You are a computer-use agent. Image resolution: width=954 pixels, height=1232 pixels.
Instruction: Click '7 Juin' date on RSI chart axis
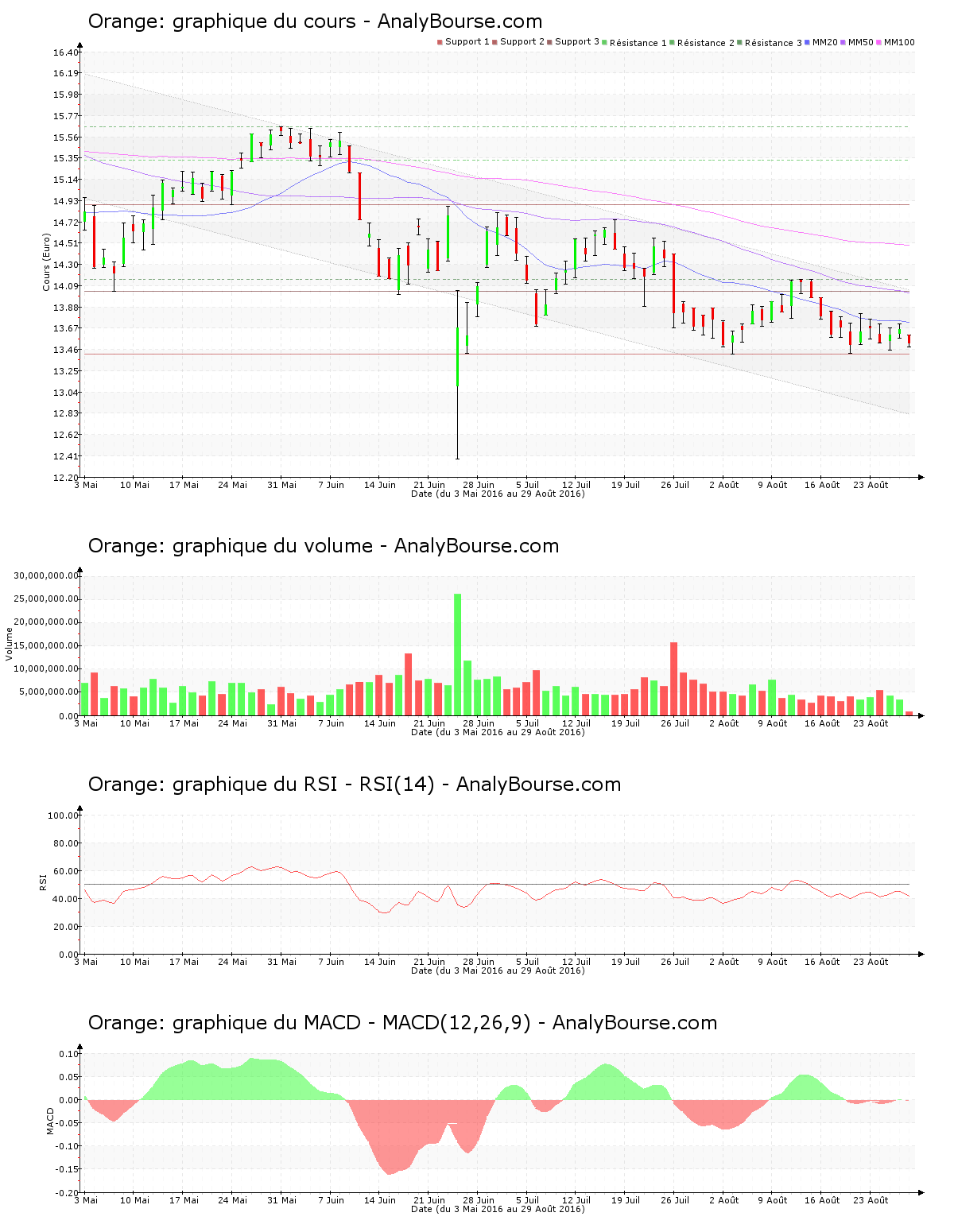point(331,962)
